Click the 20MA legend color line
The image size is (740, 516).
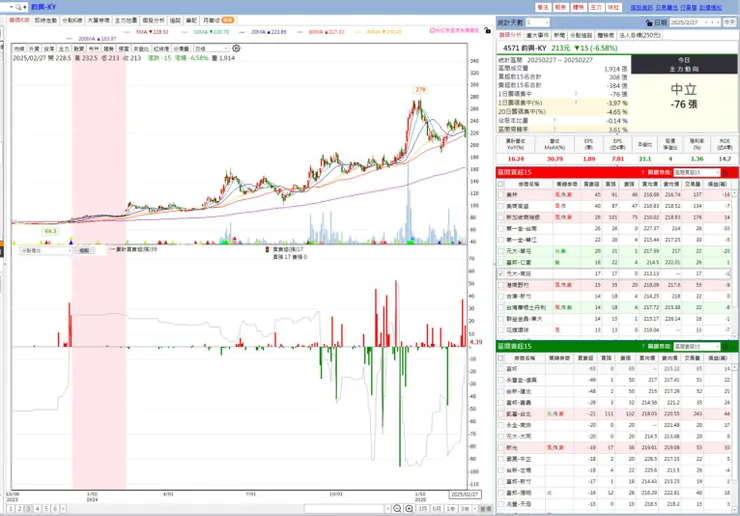242,32
